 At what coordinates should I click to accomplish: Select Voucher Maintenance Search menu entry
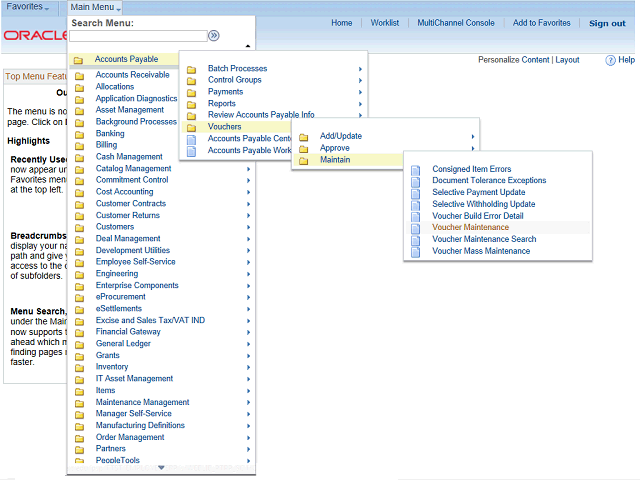(484, 239)
